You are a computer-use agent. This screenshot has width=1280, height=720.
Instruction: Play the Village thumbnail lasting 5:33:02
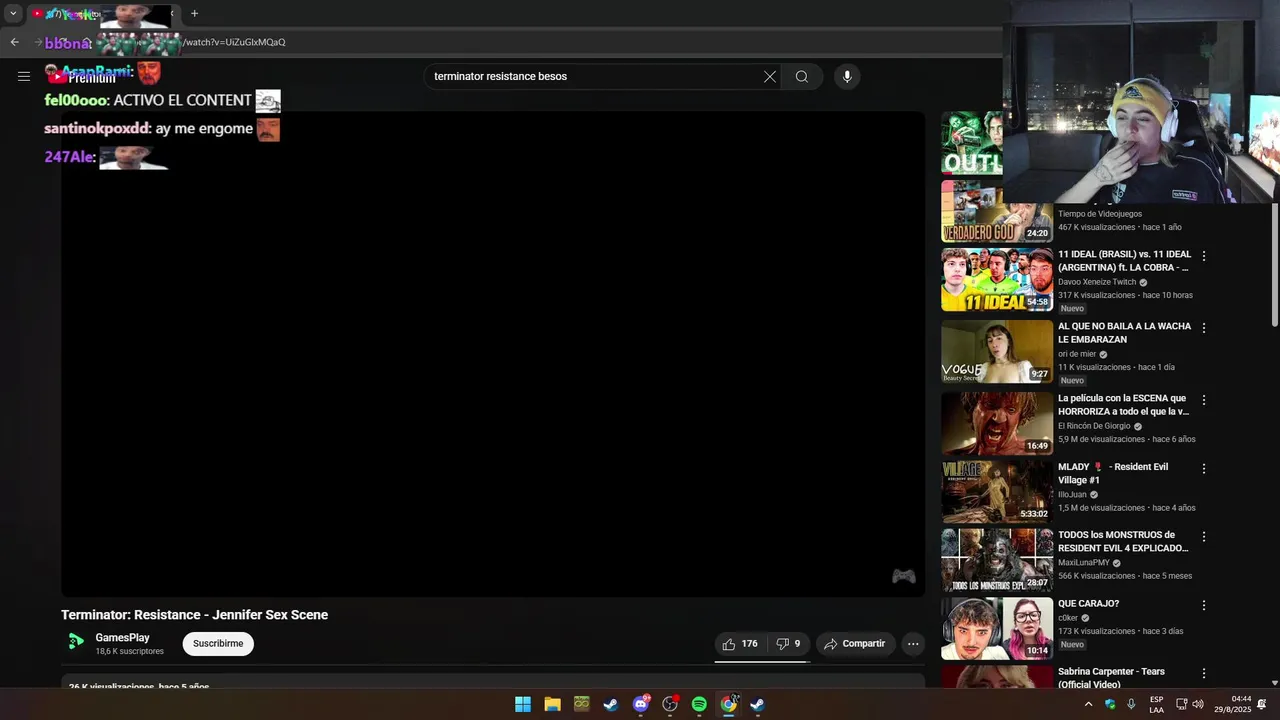pos(997,491)
